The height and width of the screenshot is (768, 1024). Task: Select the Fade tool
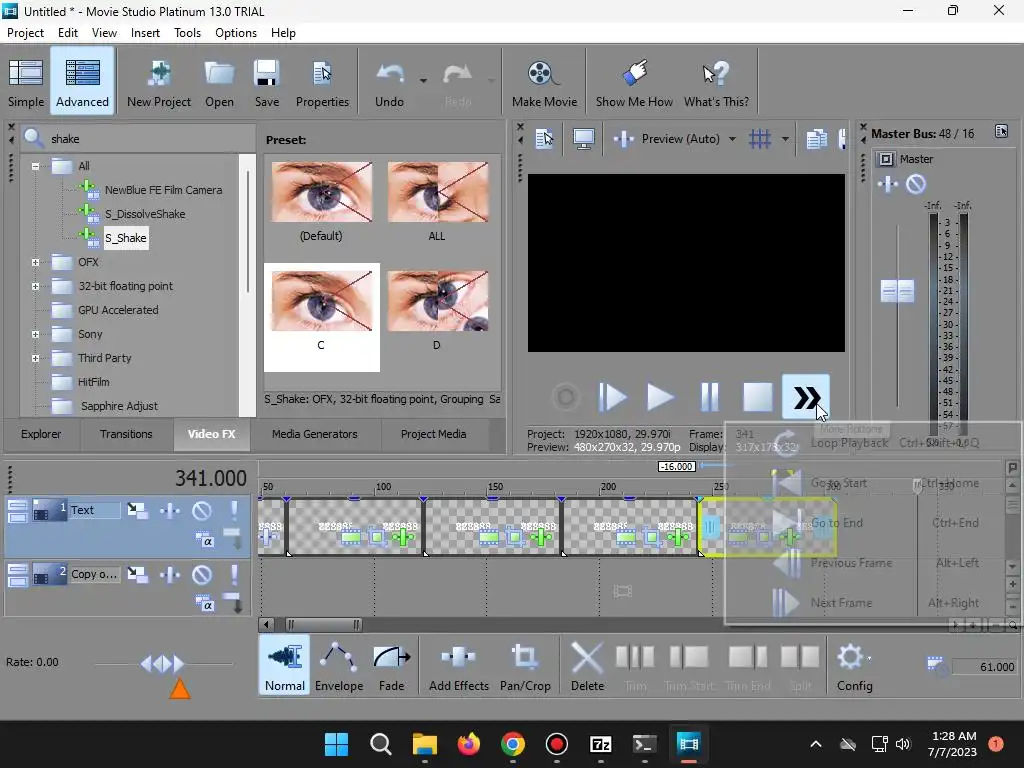(391, 665)
